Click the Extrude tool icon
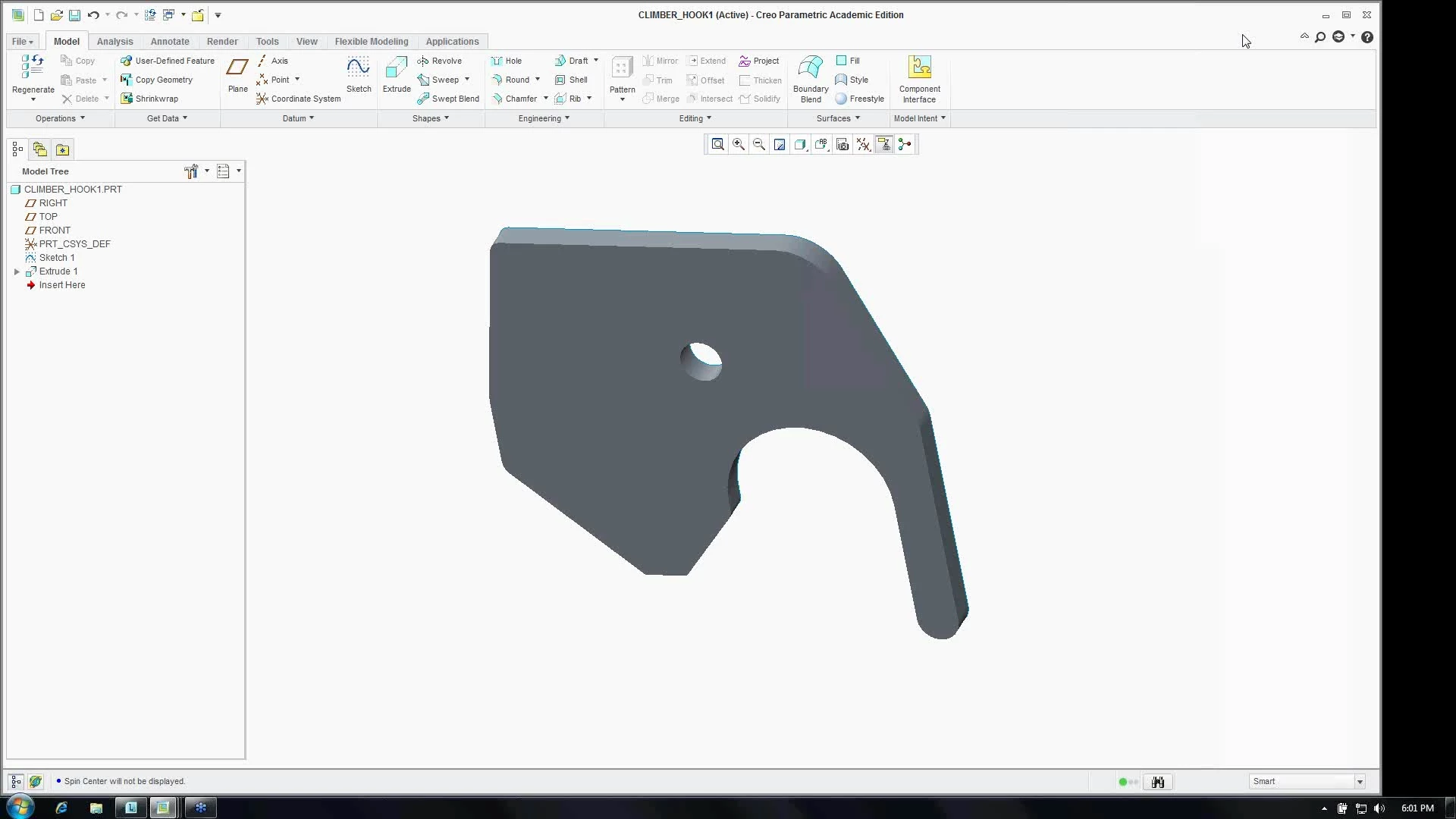The image size is (1456, 819). [x=396, y=69]
